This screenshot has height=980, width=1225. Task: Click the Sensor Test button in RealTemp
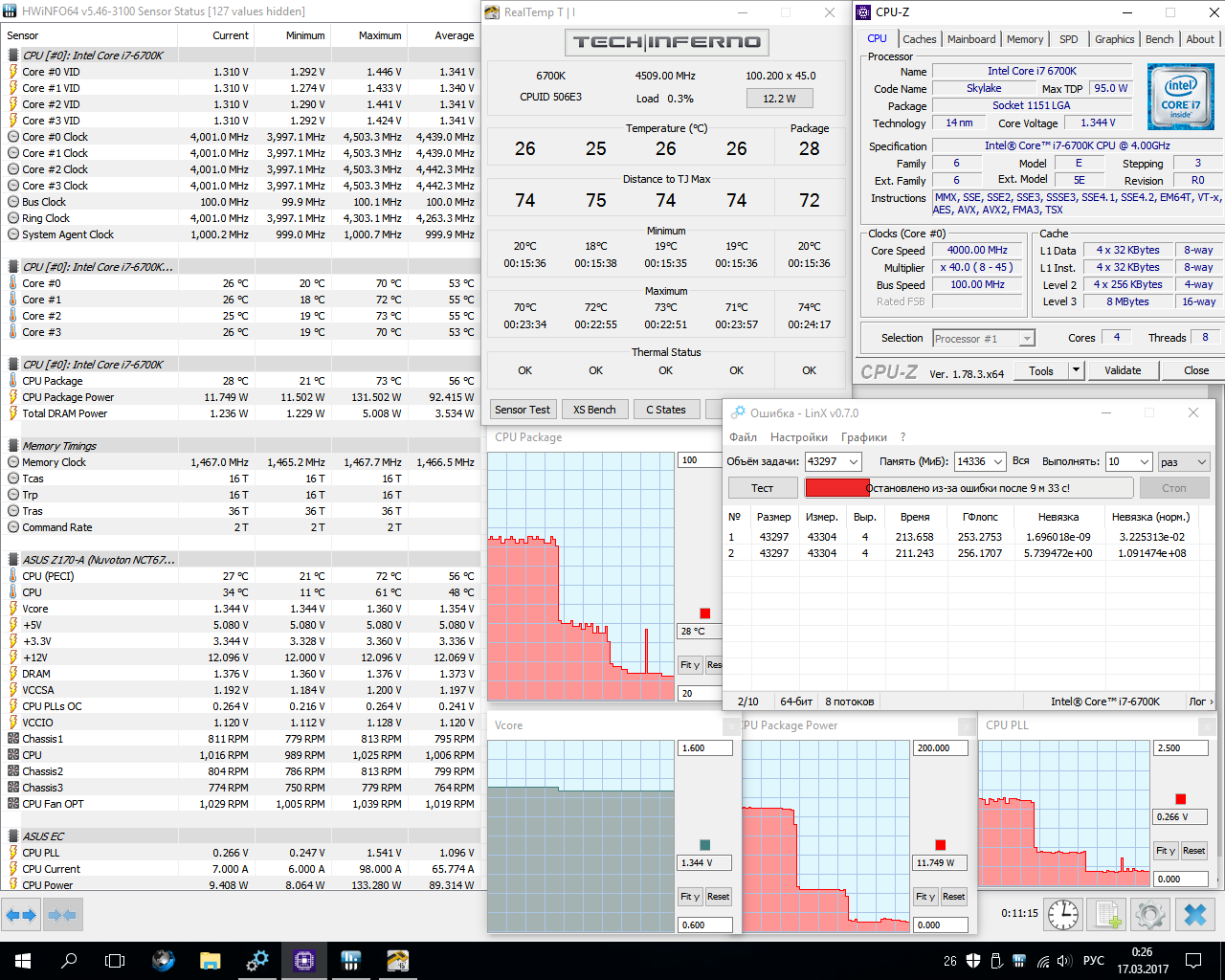[523, 410]
